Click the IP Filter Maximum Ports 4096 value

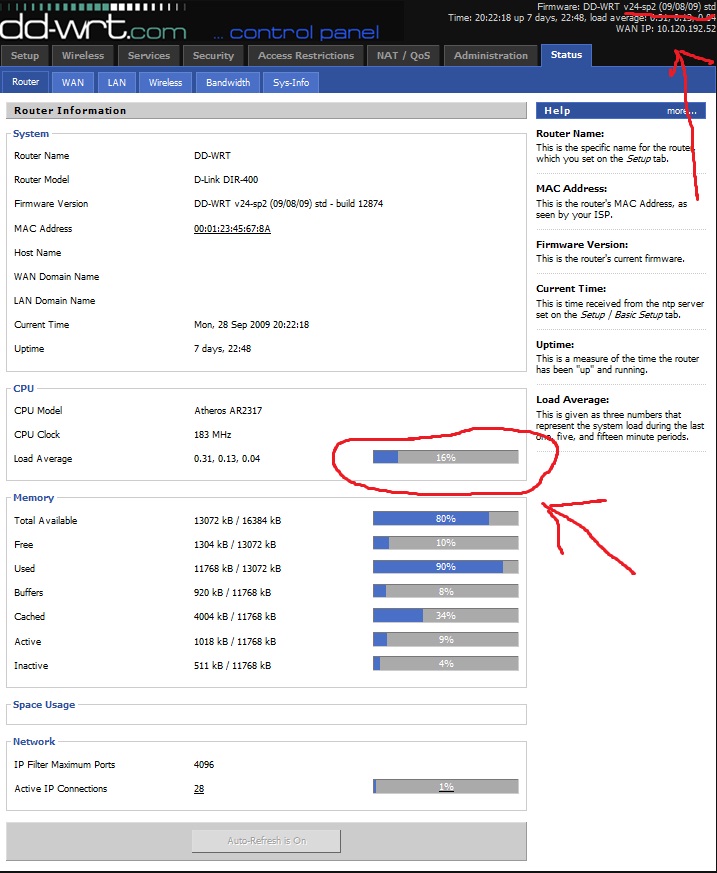click(204, 764)
